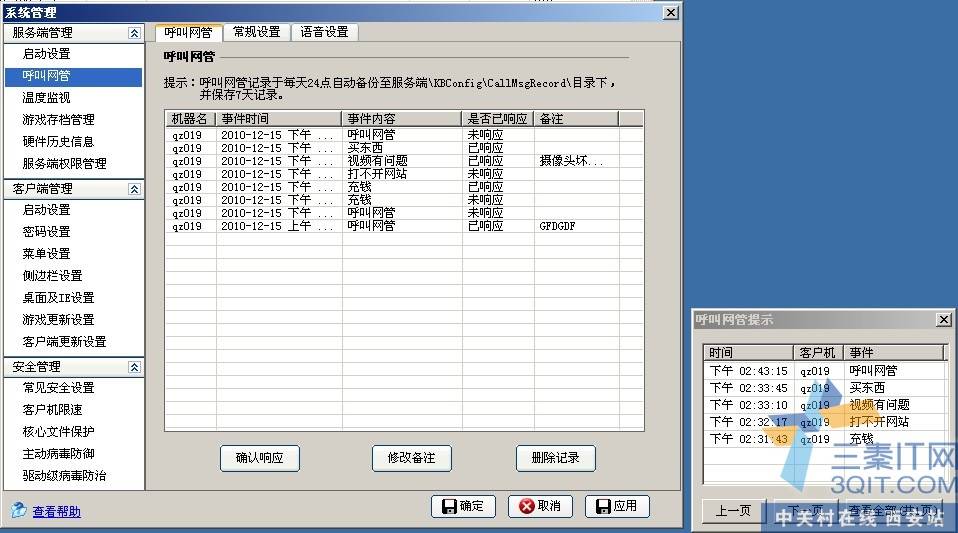
Task: Select the 02:31:43 充钱 popup row
Action: [824, 439]
